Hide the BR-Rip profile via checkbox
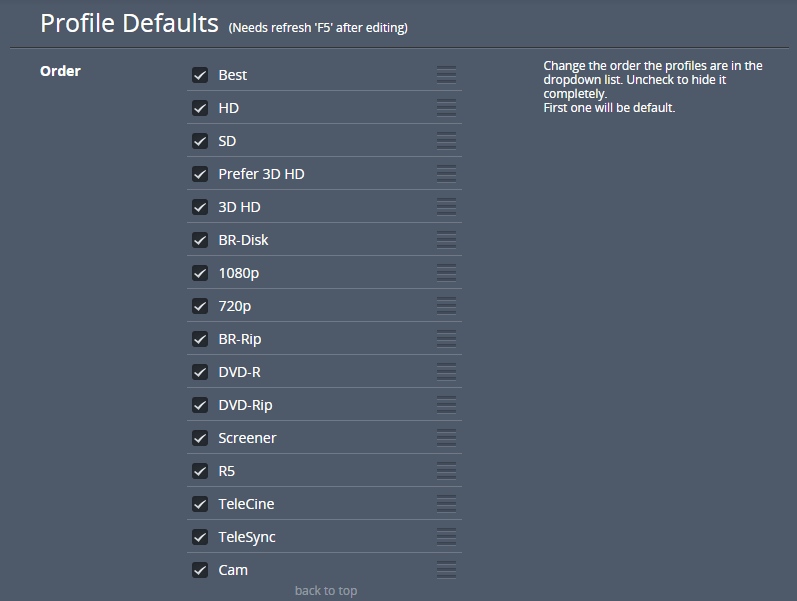Viewport: 797px width, 601px height. point(200,339)
